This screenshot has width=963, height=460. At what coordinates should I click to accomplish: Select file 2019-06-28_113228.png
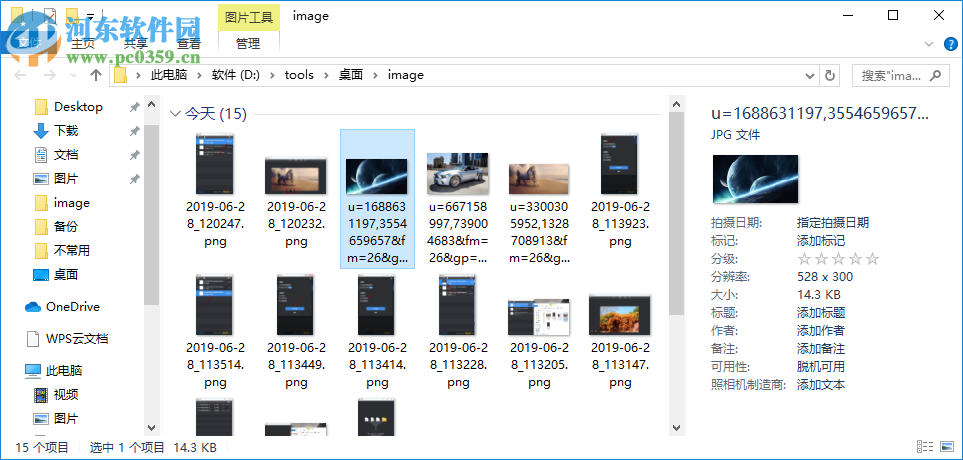point(458,332)
